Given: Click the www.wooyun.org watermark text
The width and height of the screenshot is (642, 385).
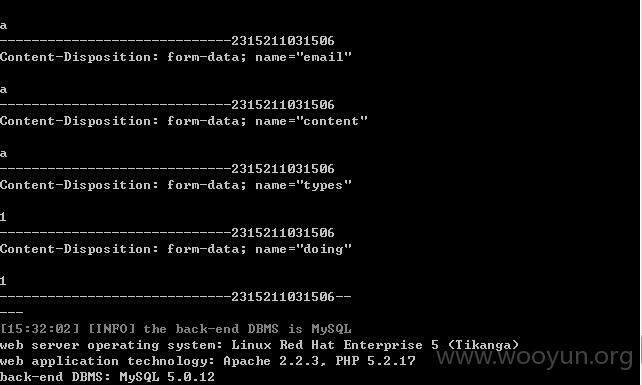Looking at the screenshot, I should (534, 356).
